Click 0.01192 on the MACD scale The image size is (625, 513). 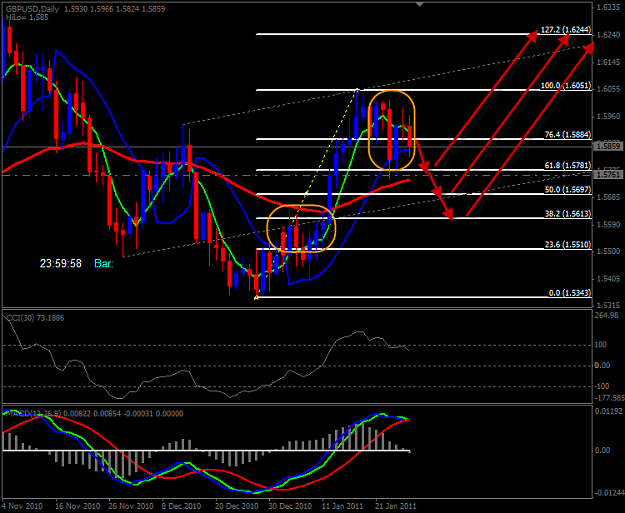[x=609, y=411]
